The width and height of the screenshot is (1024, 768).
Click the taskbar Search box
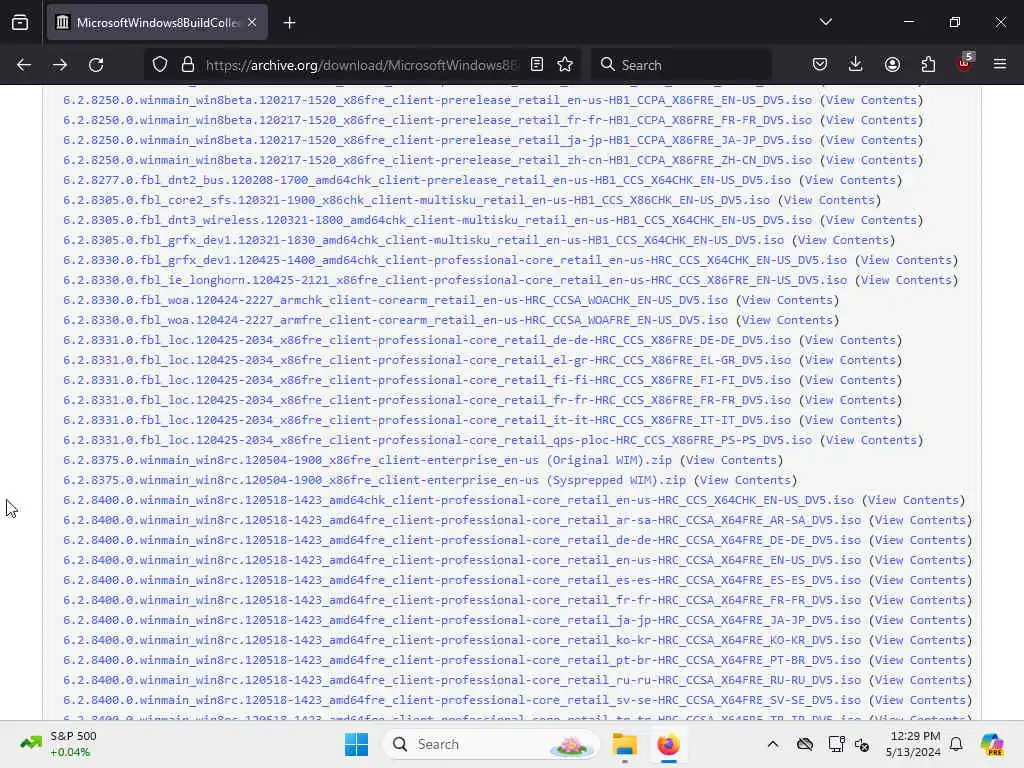pyautogui.click(x=492, y=744)
